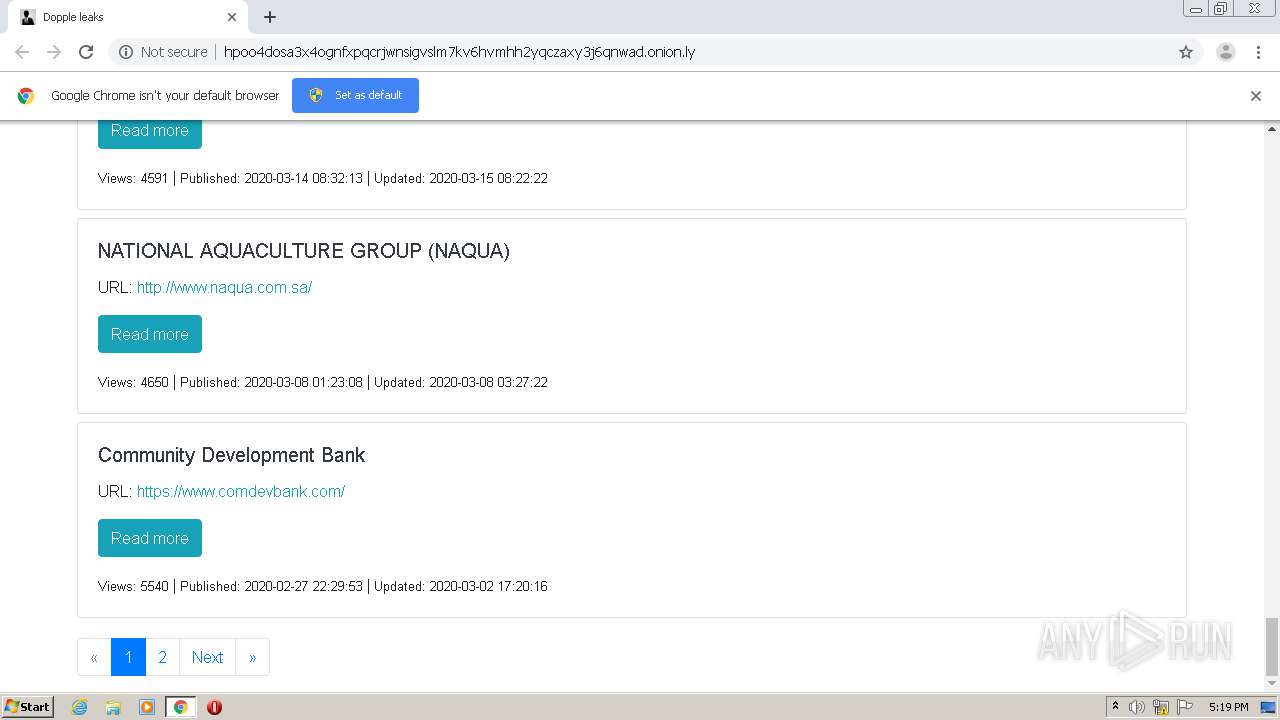Read more about NATIONAL AQUACULTURE GROUP

(x=150, y=334)
